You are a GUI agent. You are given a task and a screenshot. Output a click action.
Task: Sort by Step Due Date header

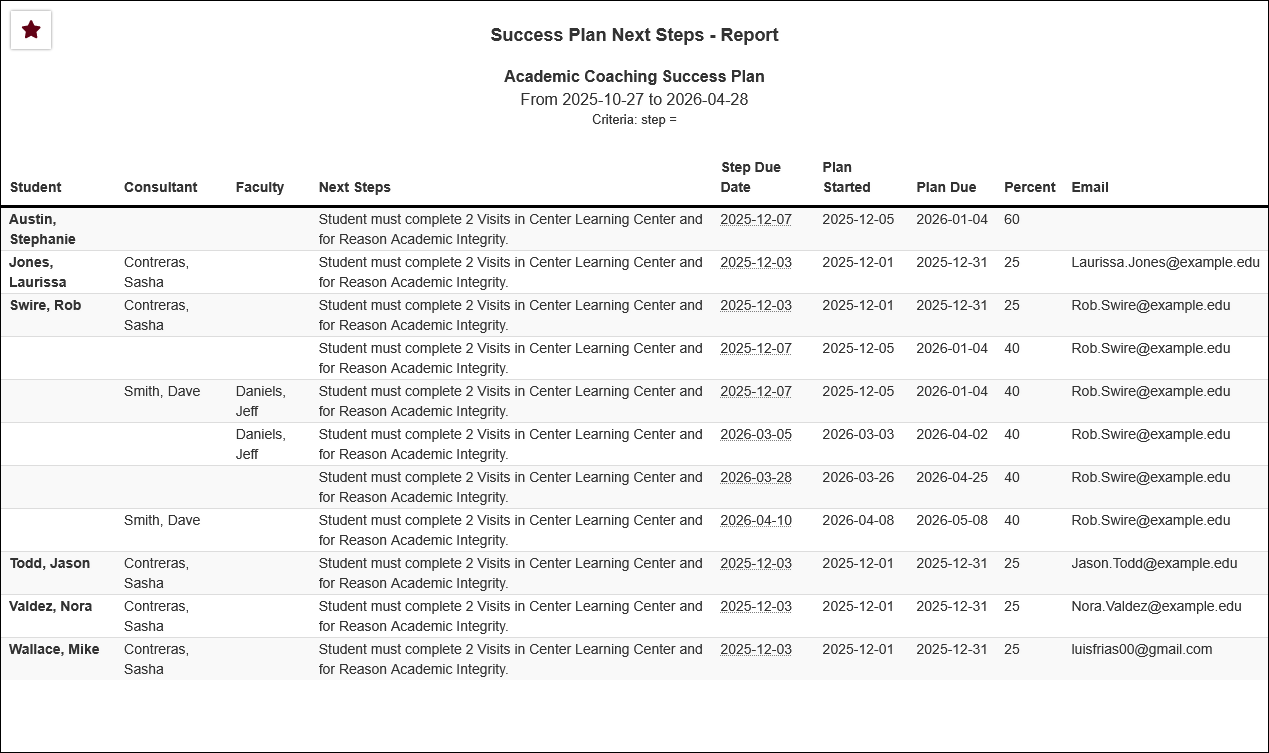(751, 177)
